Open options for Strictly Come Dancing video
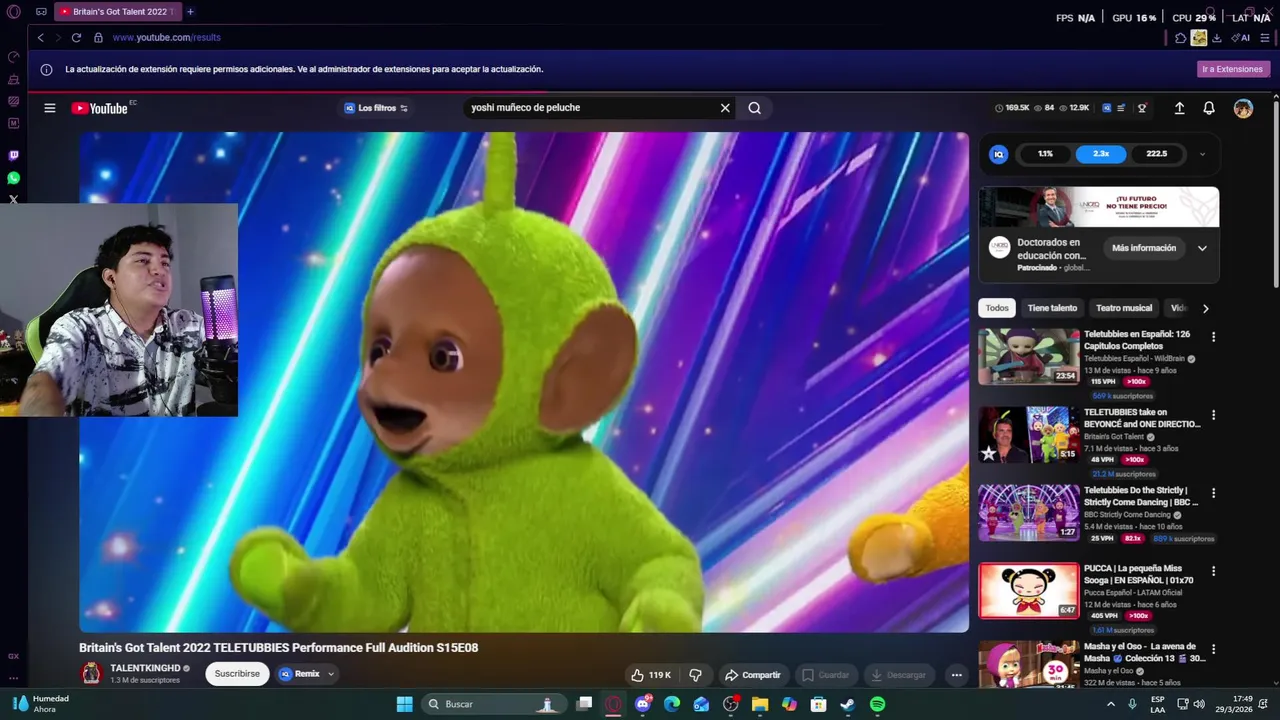Image resolution: width=1280 pixels, height=720 pixels. coord(1214,493)
